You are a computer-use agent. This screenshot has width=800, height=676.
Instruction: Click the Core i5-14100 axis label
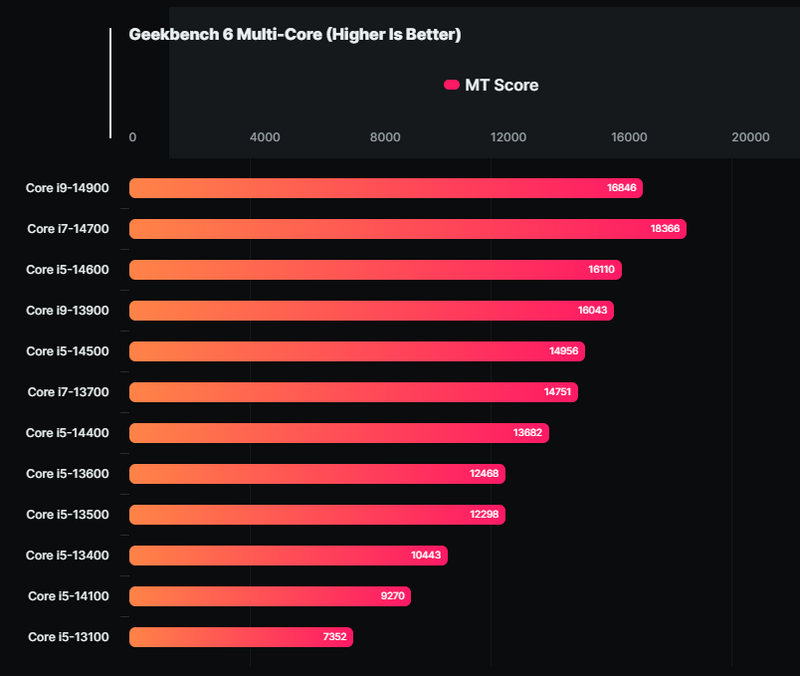pos(68,596)
